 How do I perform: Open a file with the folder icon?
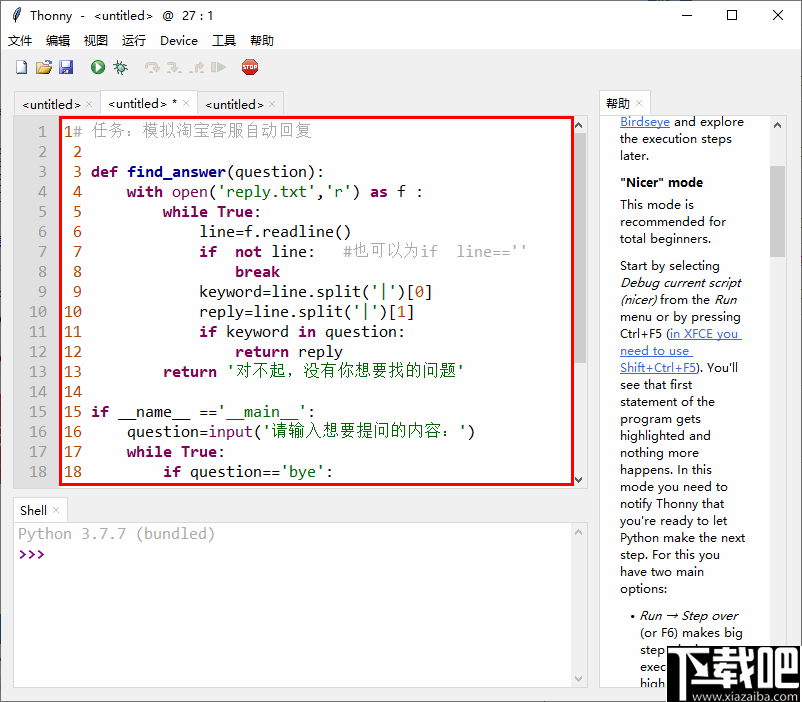click(x=44, y=67)
